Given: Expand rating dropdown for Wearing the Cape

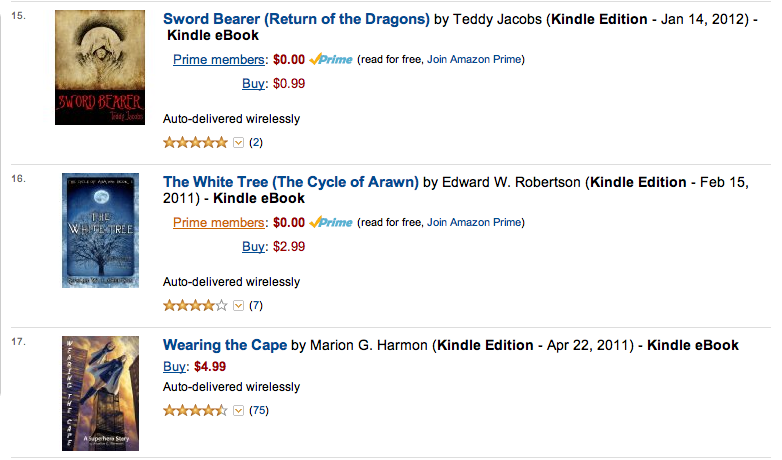Looking at the screenshot, I should pyautogui.click(x=238, y=410).
